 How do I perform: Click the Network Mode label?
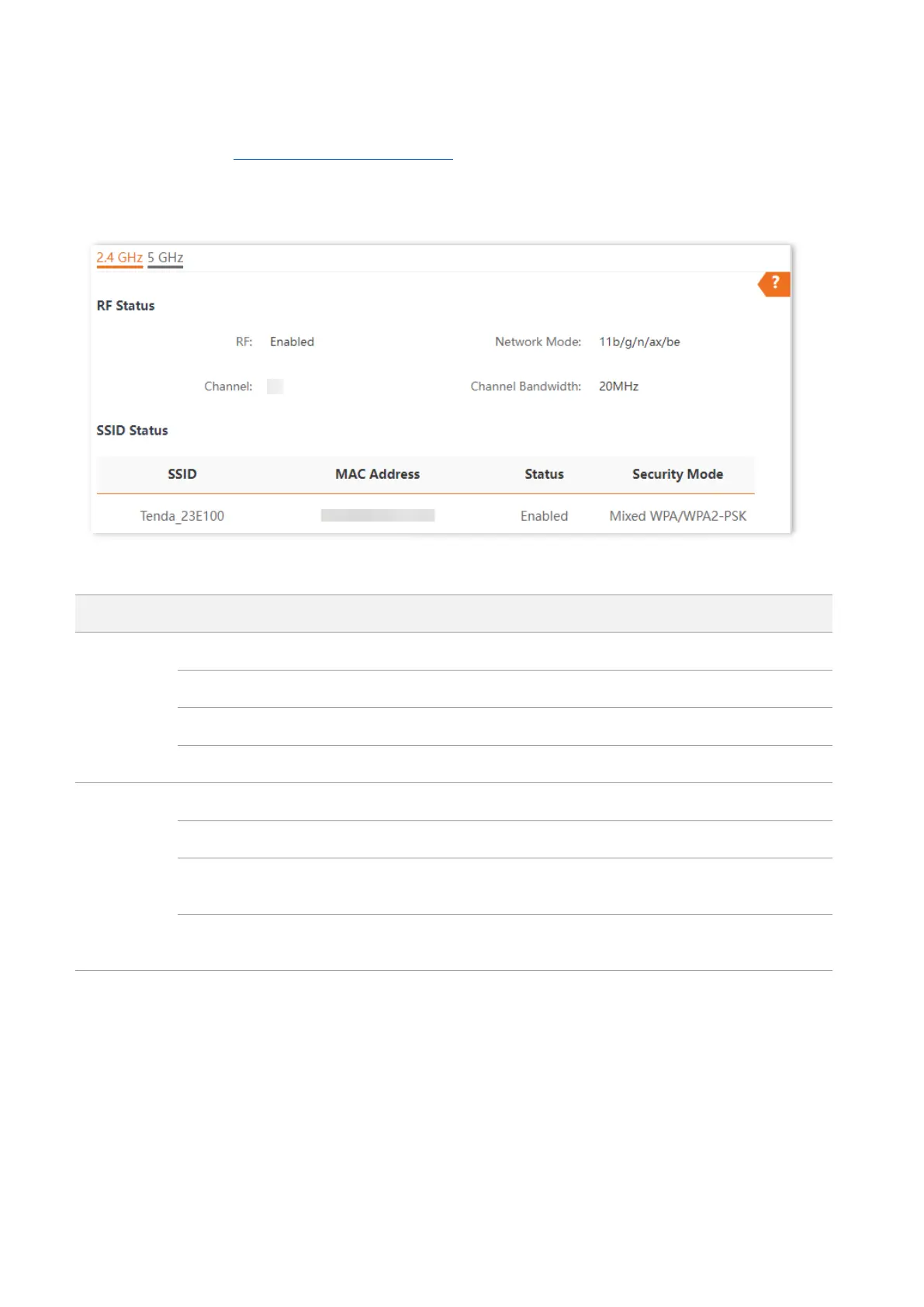point(538,342)
